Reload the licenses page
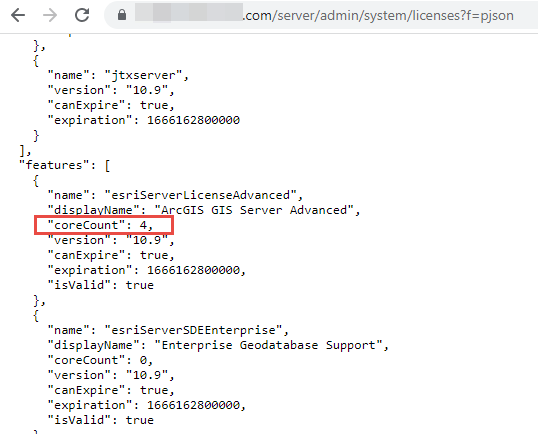 tap(82, 15)
